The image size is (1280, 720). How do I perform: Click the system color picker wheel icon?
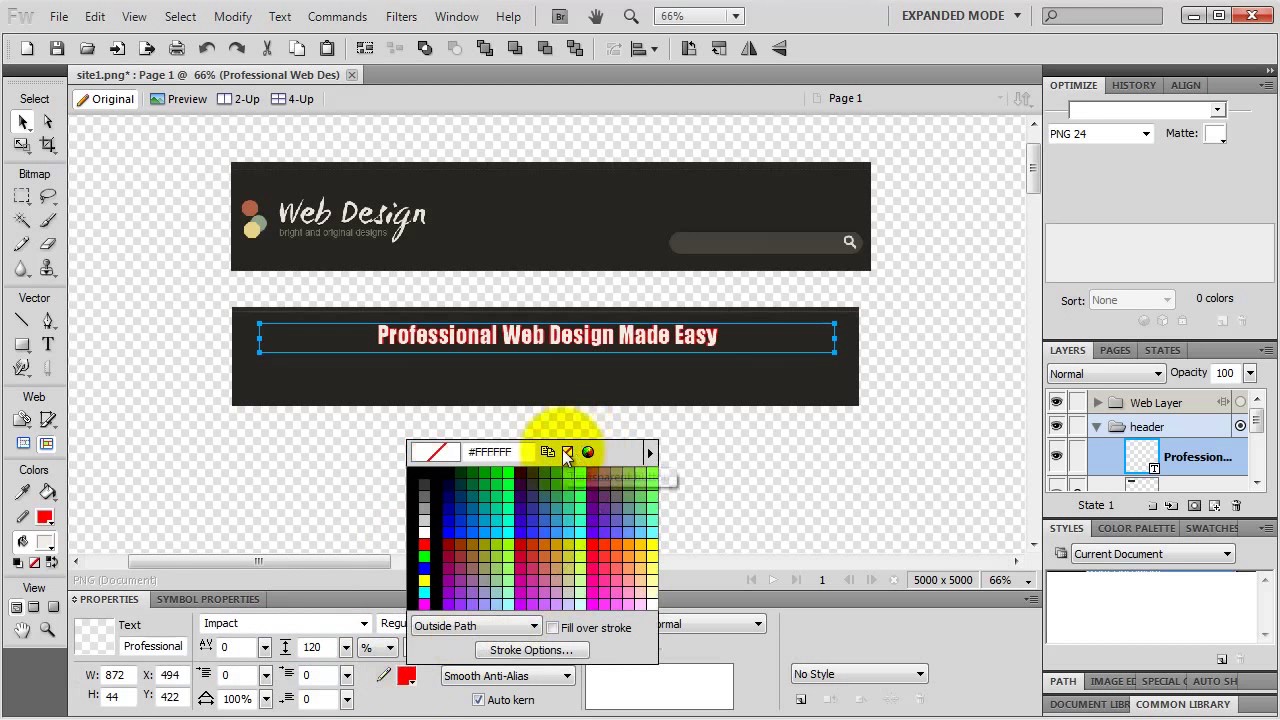point(588,453)
